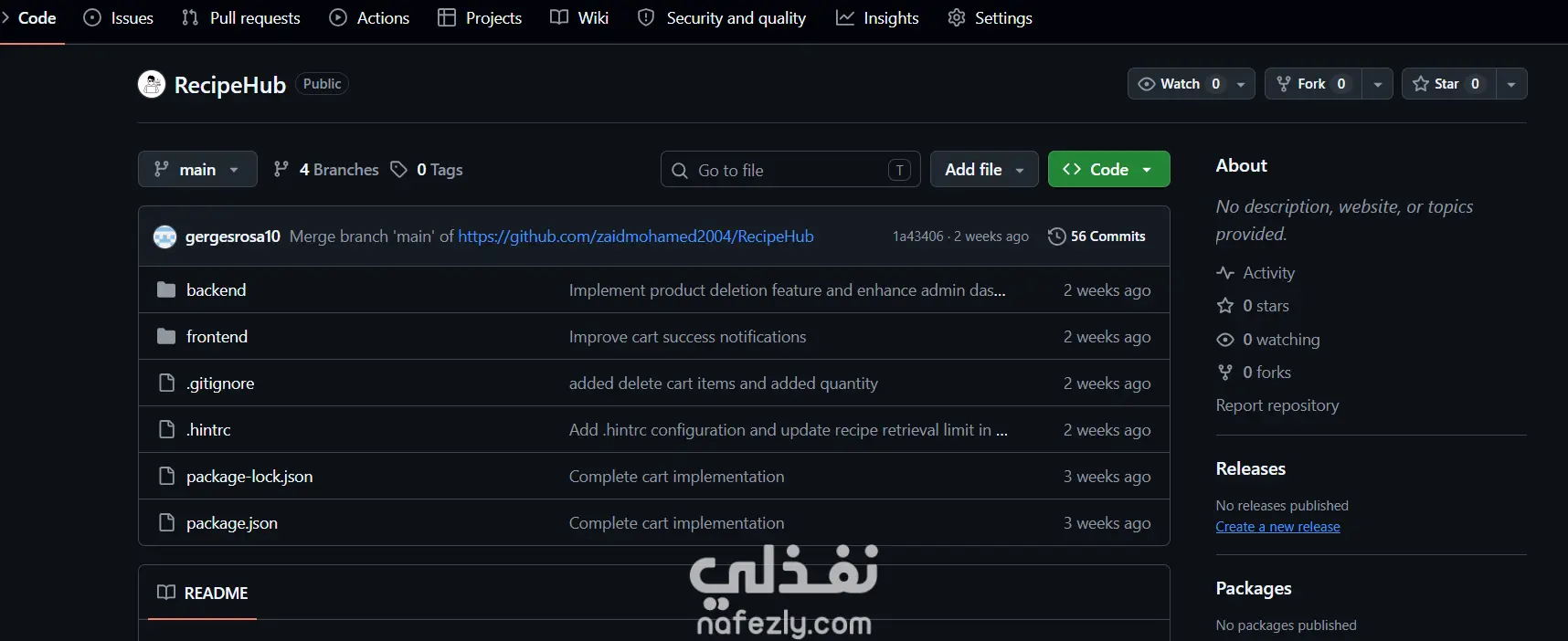Star the RecipeHub repository

tap(1447, 84)
